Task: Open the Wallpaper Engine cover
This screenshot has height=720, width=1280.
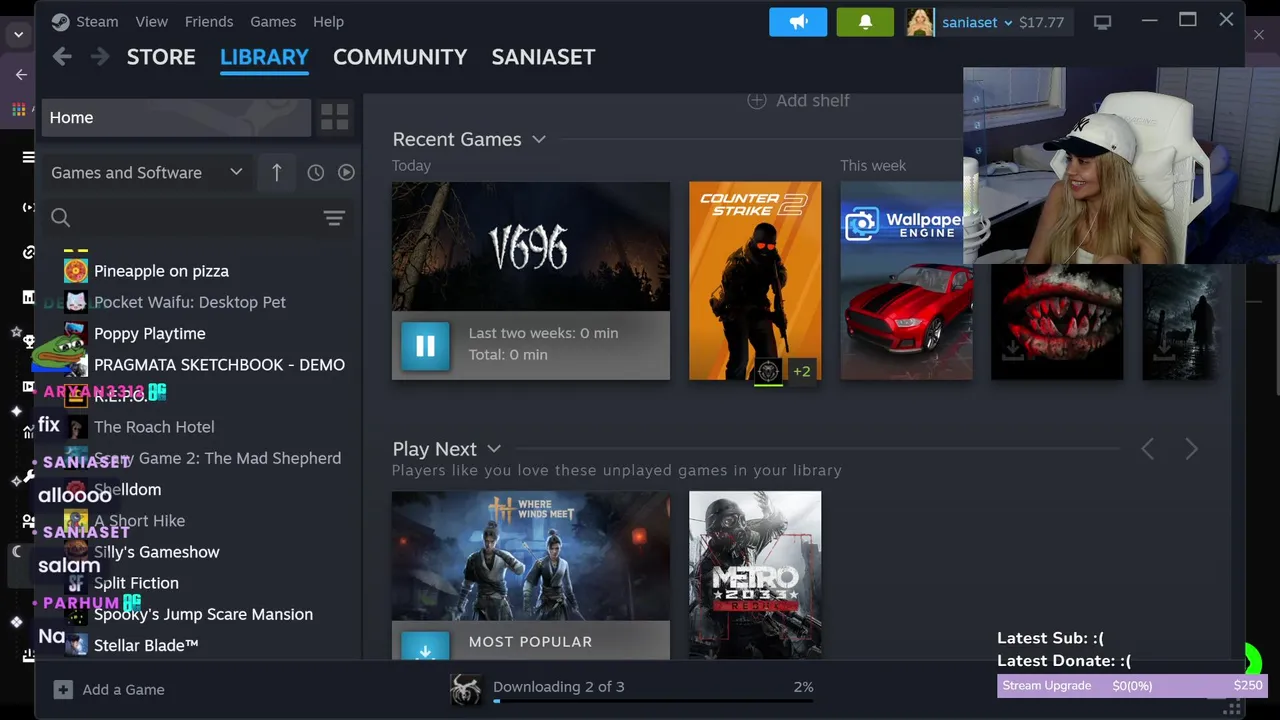Action: pyautogui.click(x=906, y=280)
